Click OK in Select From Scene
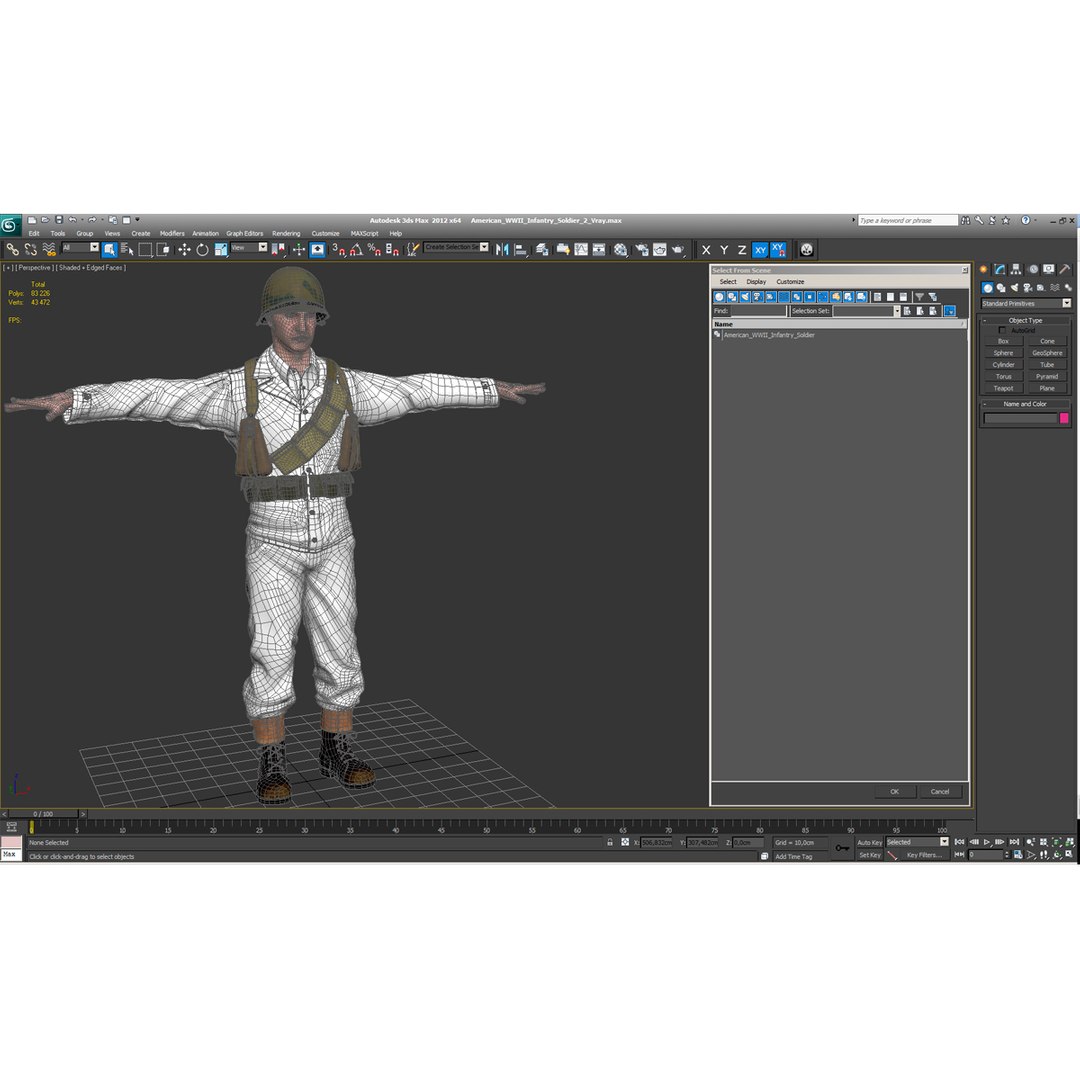 894,791
